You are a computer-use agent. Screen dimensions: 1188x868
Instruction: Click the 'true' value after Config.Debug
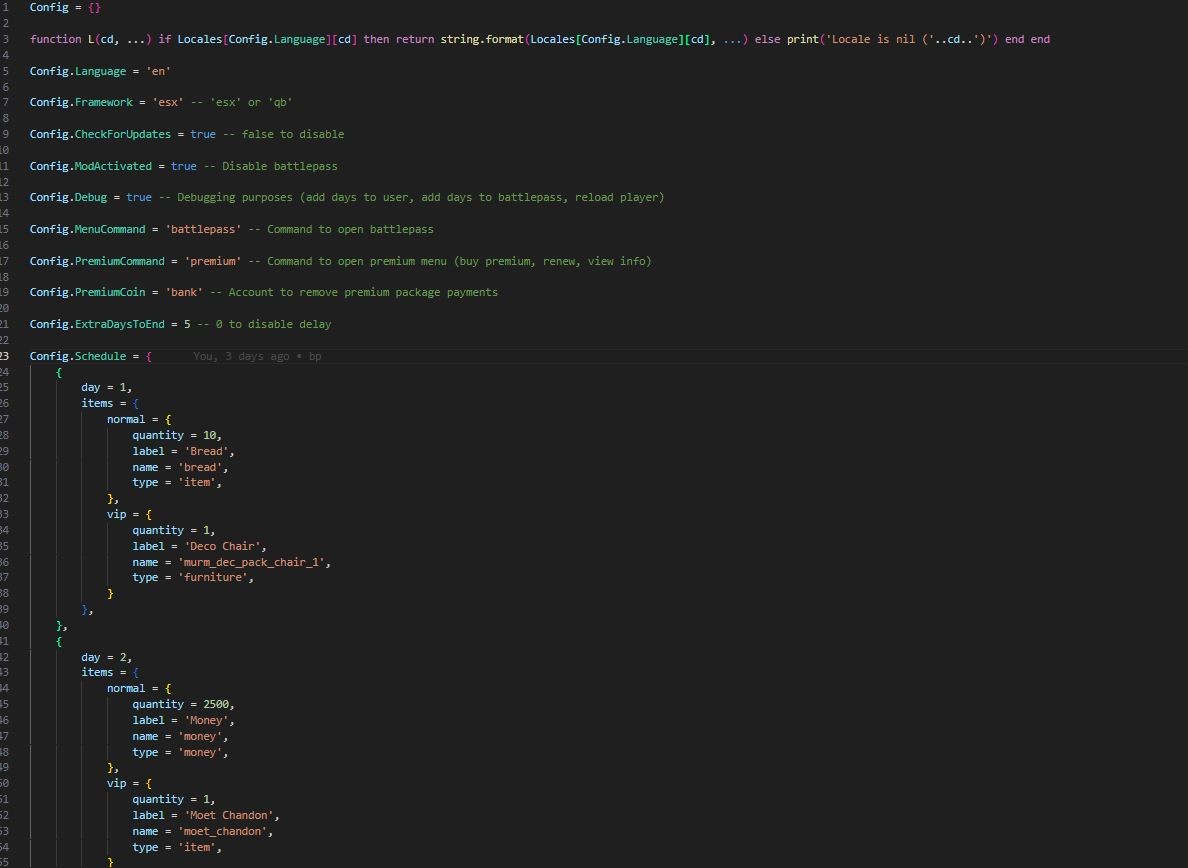click(139, 197)
